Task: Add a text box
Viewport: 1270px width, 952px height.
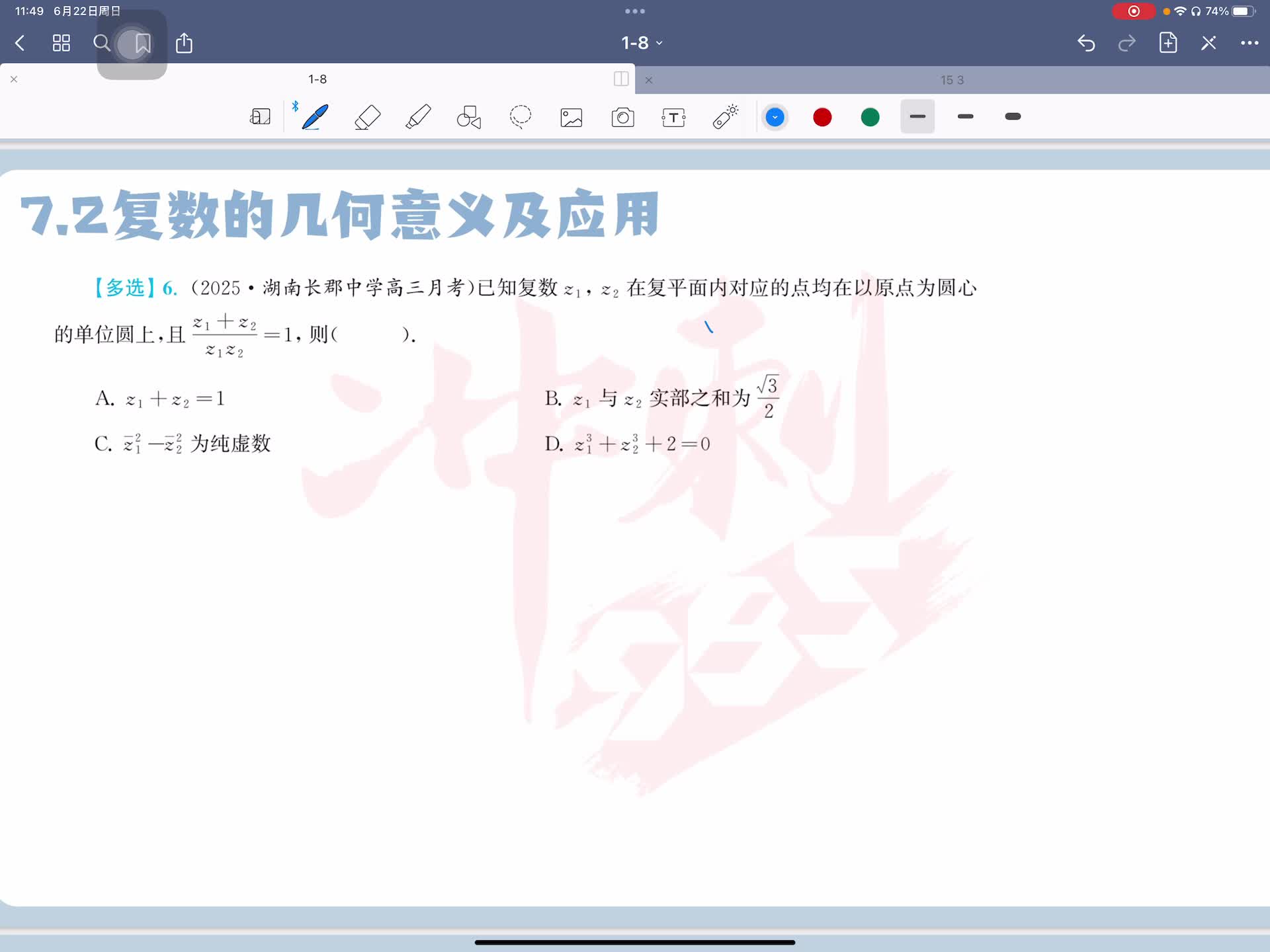Action: click(x=673, y=118)
